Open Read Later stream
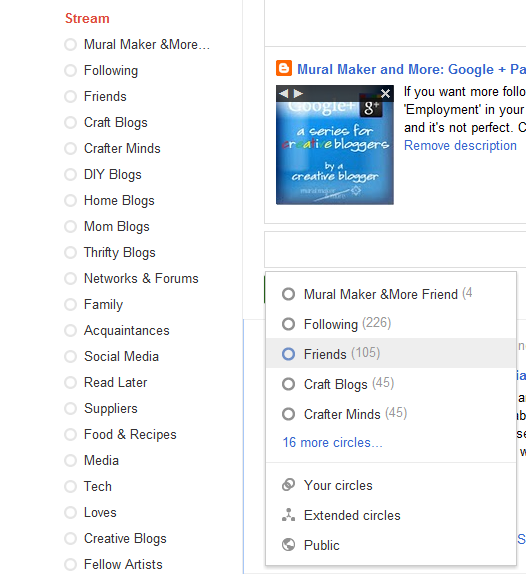This screenshot has height=574, width=526. 105,382
